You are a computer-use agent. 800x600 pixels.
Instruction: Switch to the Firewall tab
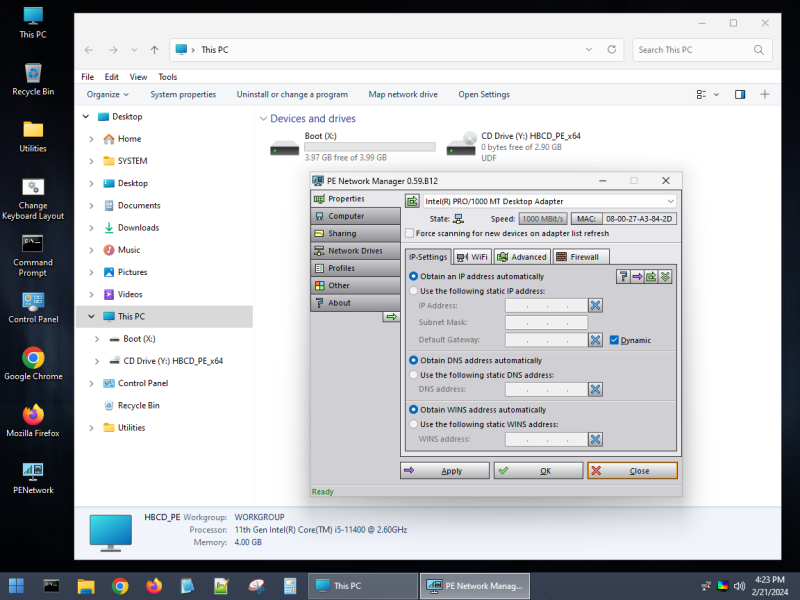tap(581, 257)
